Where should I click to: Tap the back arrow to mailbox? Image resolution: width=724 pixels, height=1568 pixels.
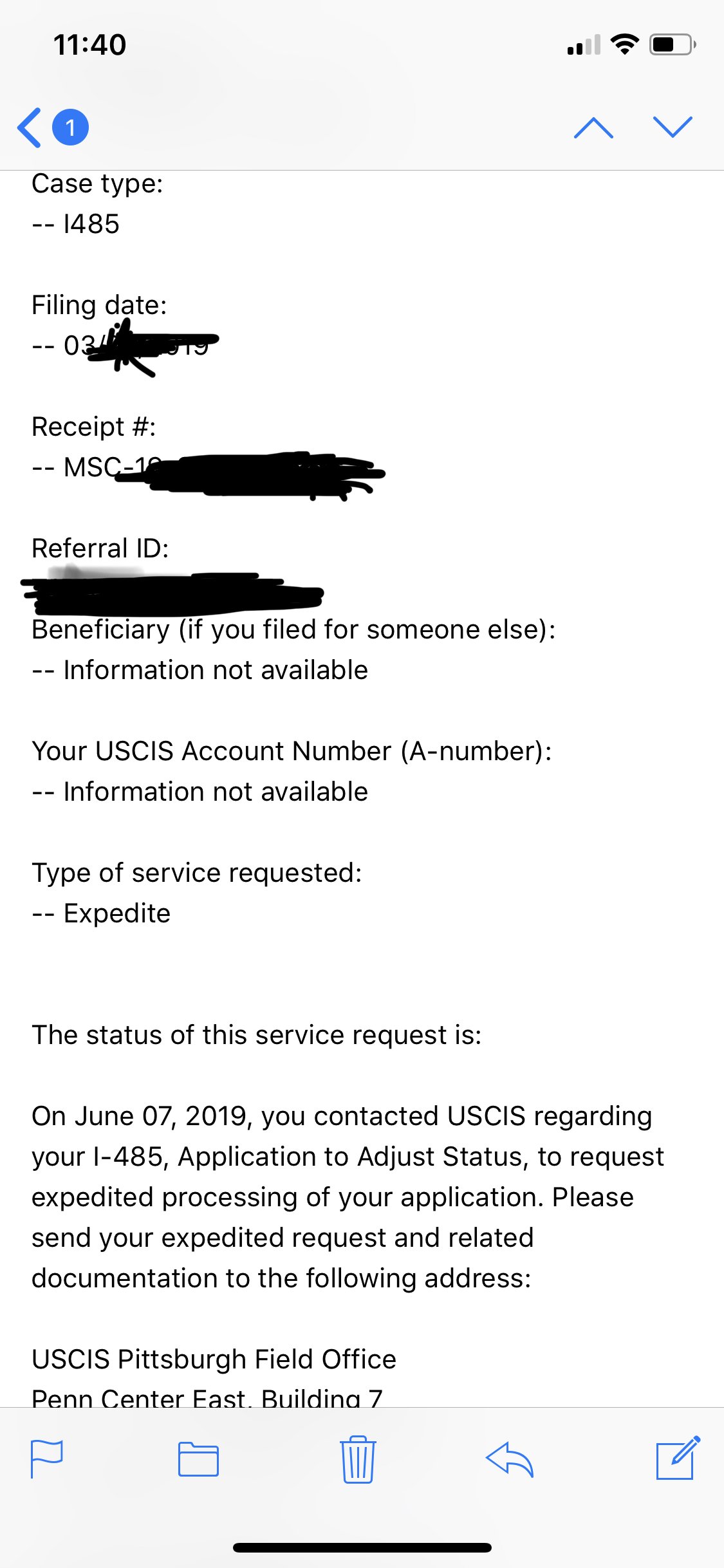click(30, 127)
